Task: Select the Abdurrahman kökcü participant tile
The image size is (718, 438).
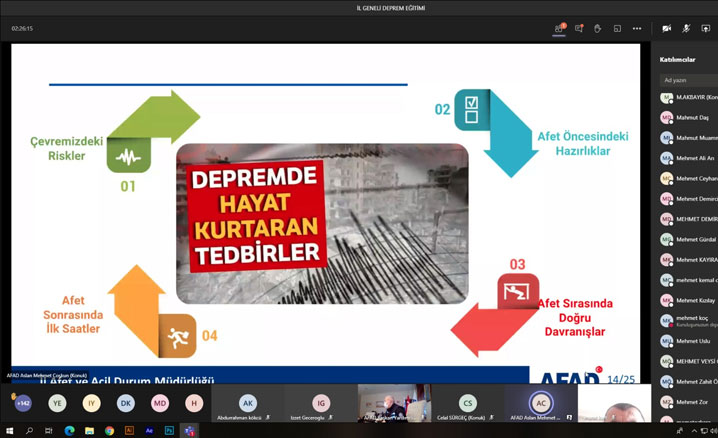Action: 247,404
